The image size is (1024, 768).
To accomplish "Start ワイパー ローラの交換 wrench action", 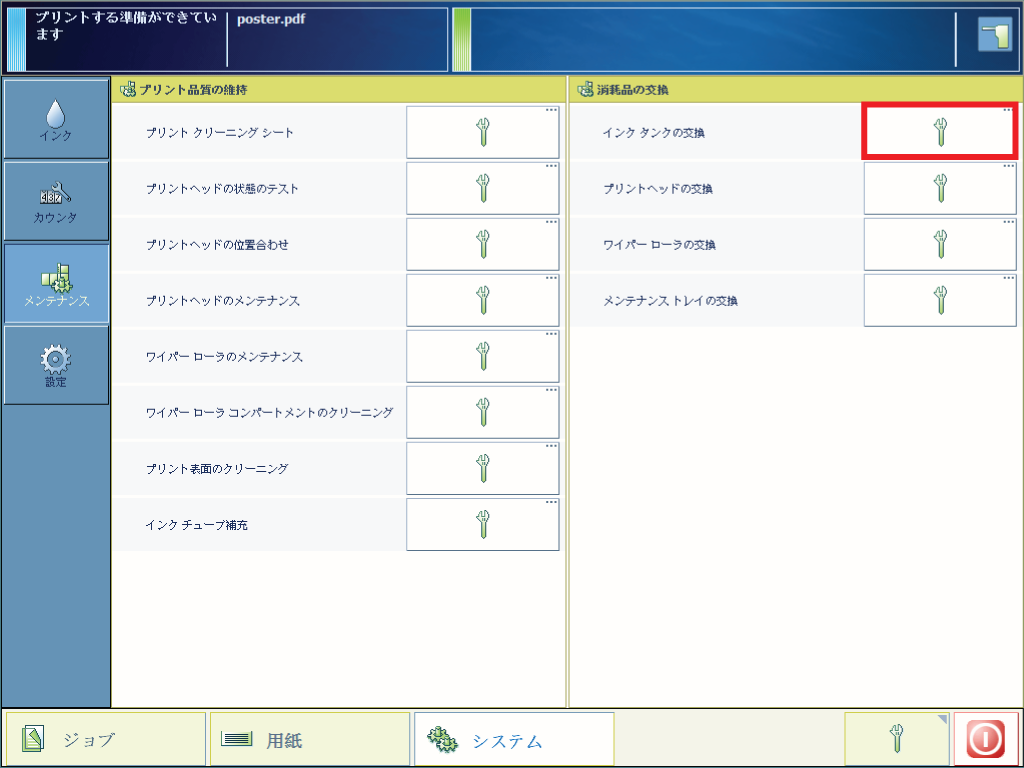I will [x=940, y=244].
